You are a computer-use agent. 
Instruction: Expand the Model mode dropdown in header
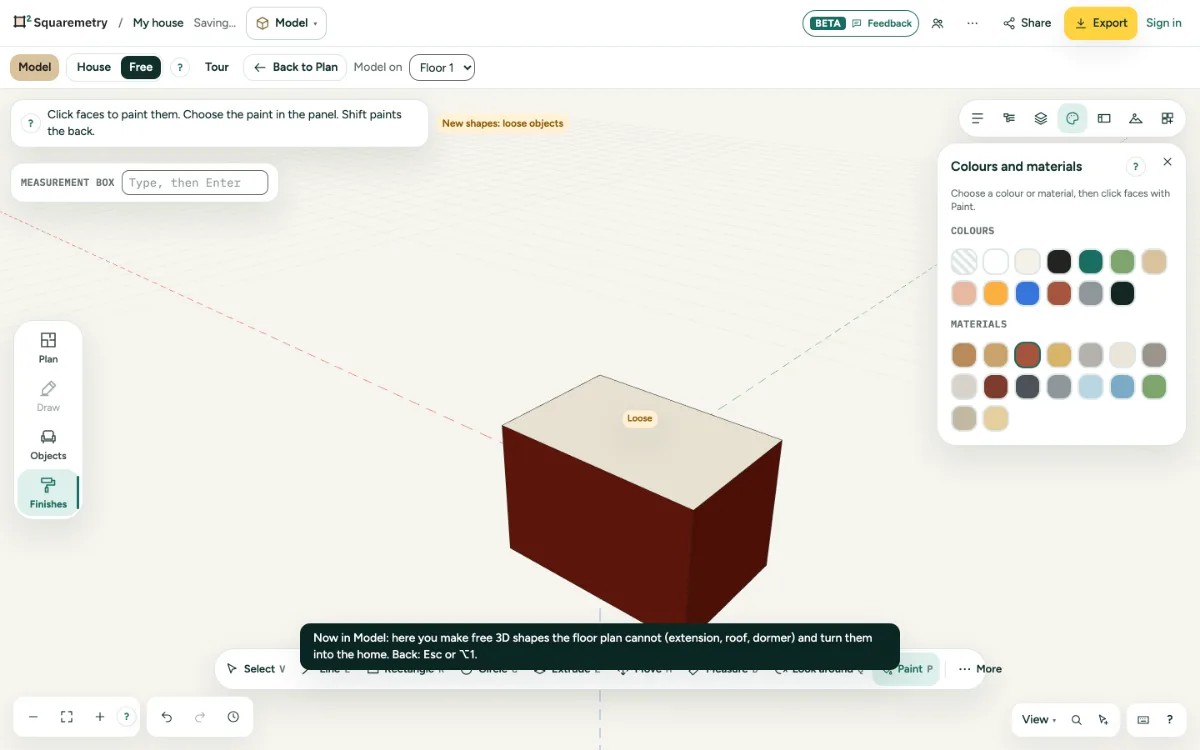point(286,23)
